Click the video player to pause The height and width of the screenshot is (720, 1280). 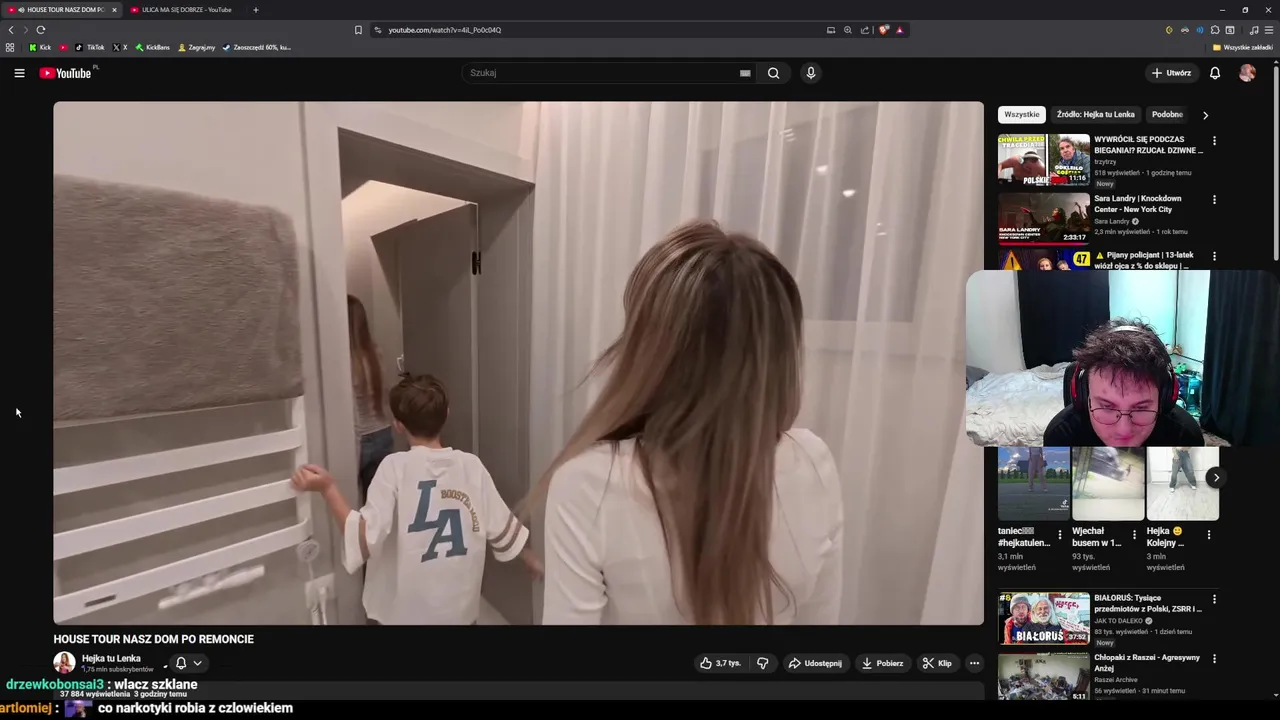(518, 363)
